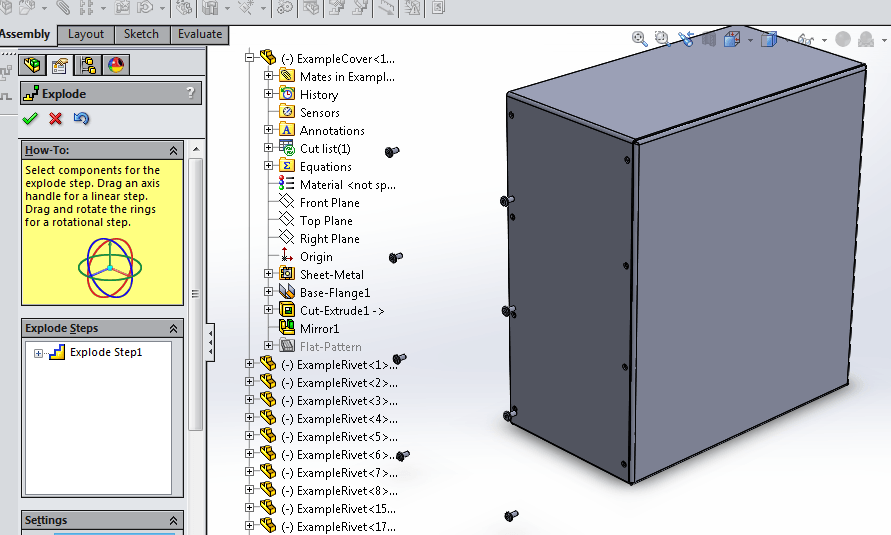Collapse the Explode Steps section
Screen dimensions: 891x535
coord(173,328)
